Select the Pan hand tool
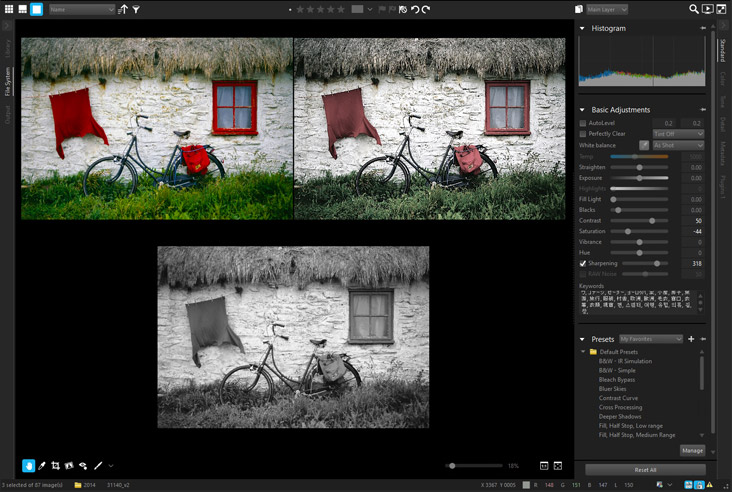Image resolution: width=732 pixels, height=492 pixels. coord(28,466)
